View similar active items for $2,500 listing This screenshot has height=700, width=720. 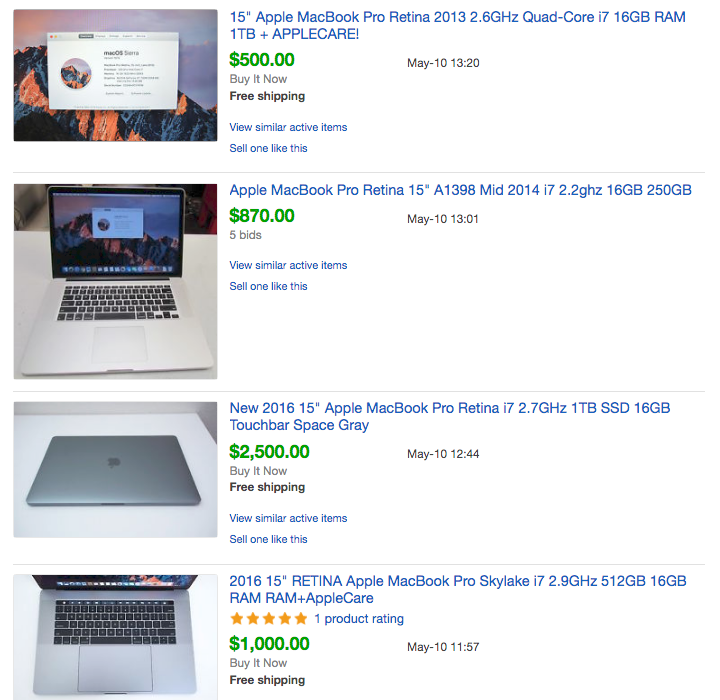tap(288, 518)
